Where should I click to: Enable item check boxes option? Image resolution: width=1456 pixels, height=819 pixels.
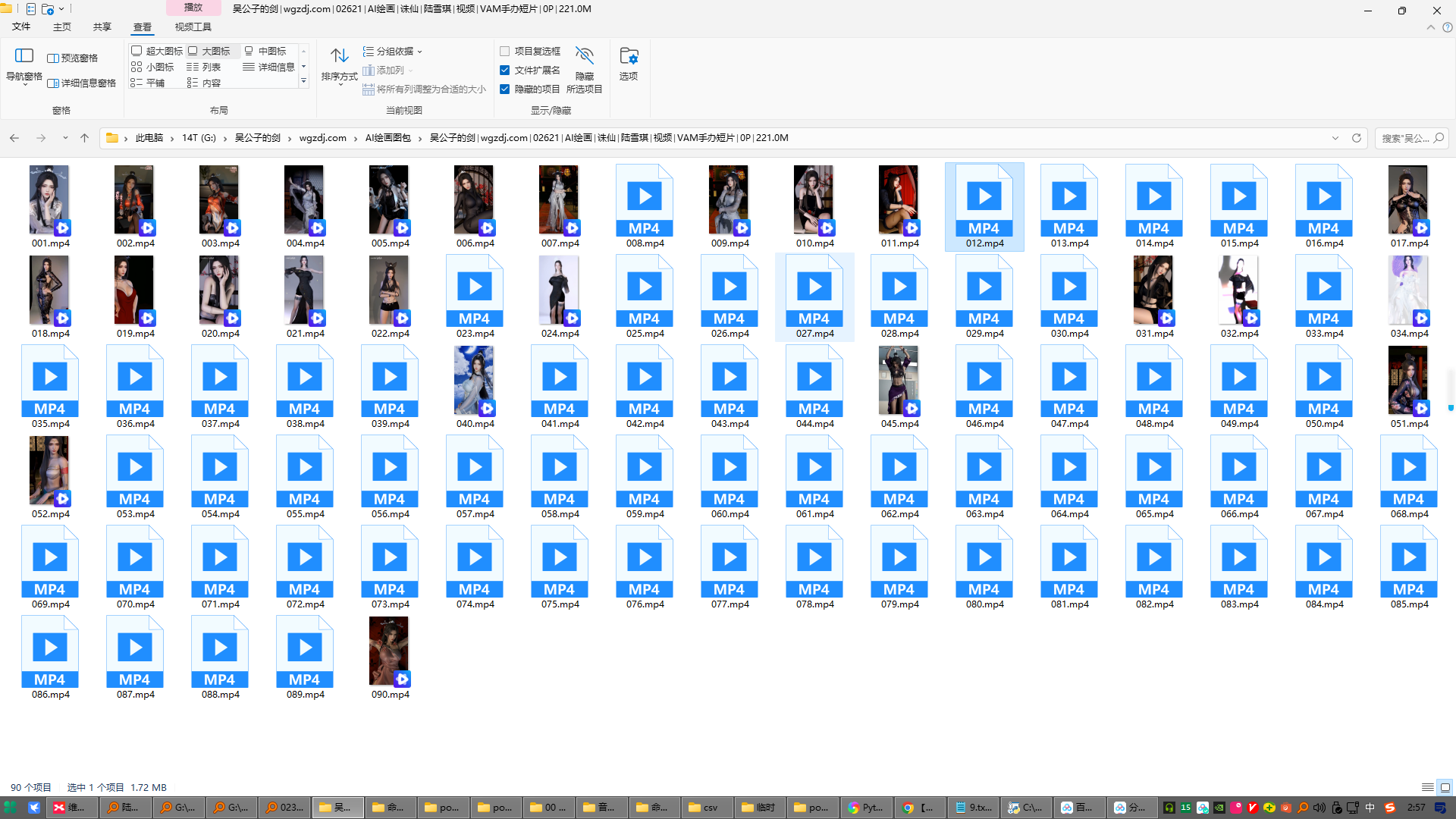[x=505, y=51]
